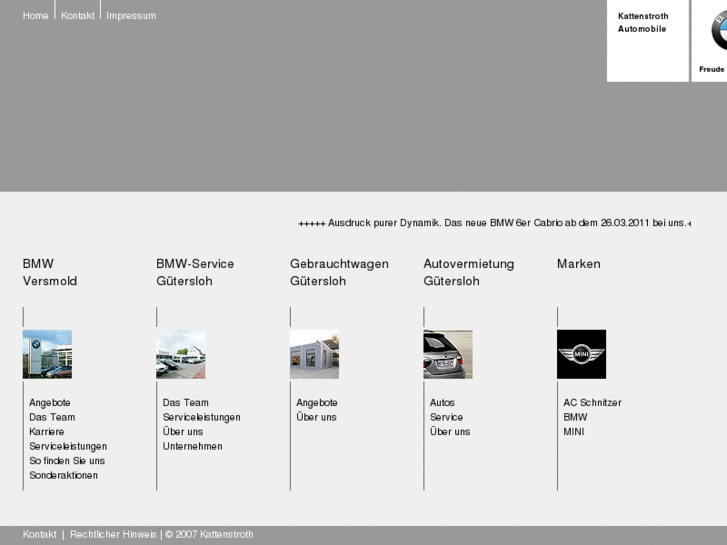This screenshot has height=545, width=727.
Task: Open the Gebrauchtwagen Gütersloh heading
Action: (339, 272)
